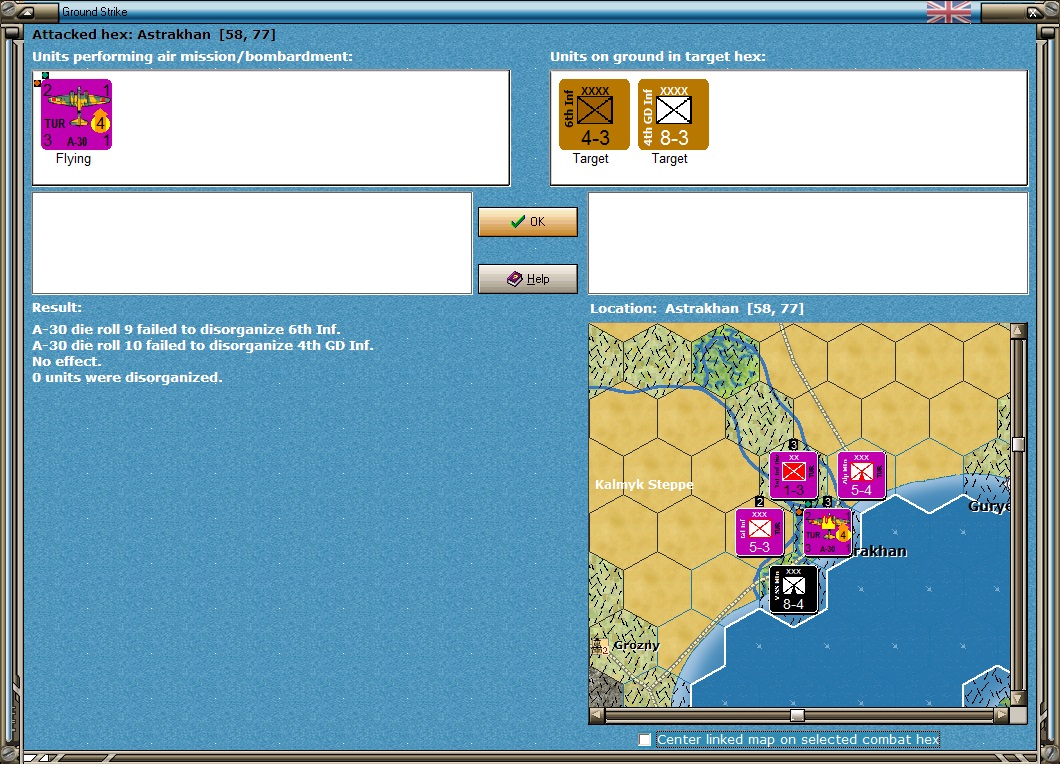This screenshot has width=1060, height=764.
Task: Click result line 'A-30 die roll 9 failed to disorganize 6th Inf.'
Action: (x=186, y=329)
